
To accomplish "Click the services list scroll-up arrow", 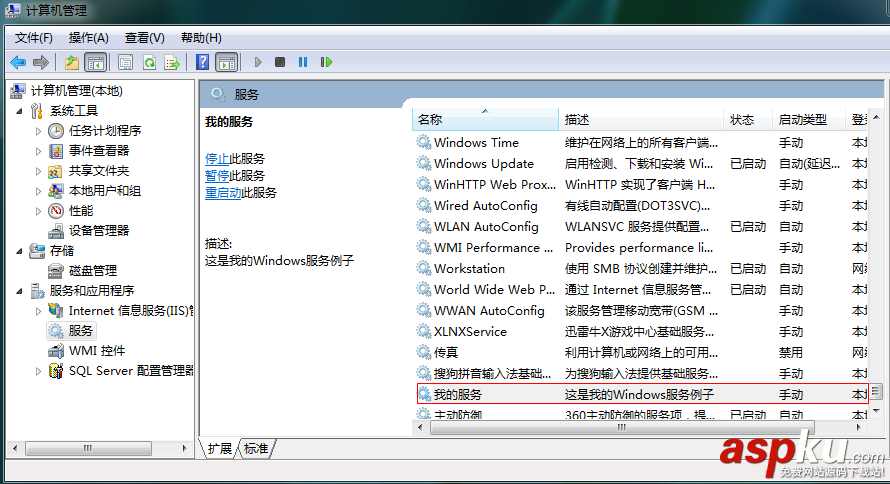I will click(x=876, y=117).
